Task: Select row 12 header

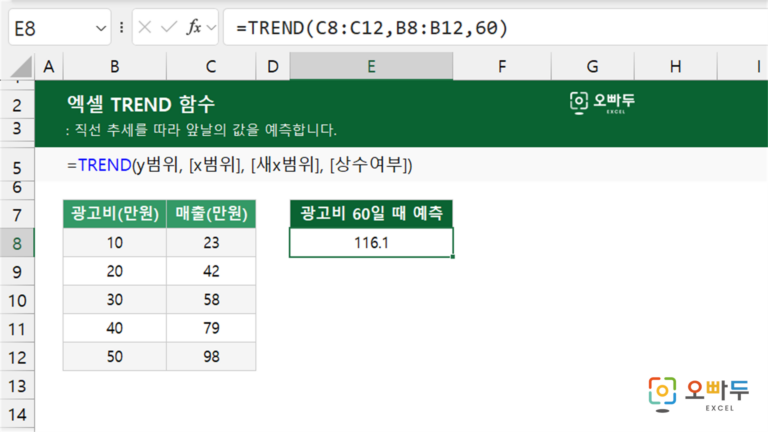Action: click(17, 357)
